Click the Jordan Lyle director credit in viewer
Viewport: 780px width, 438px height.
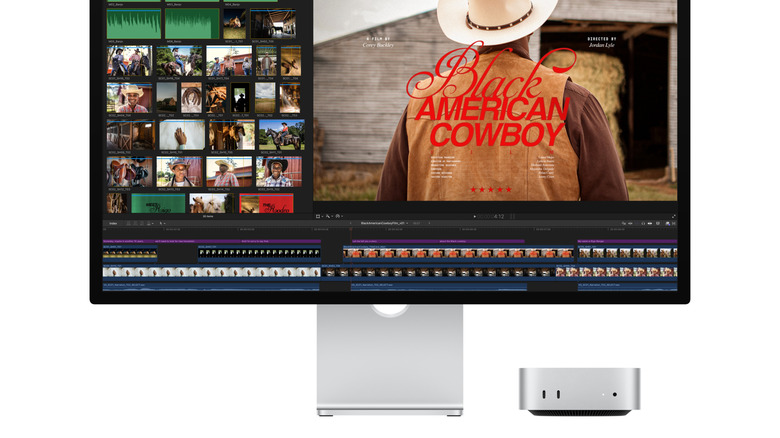coord(601,45)
